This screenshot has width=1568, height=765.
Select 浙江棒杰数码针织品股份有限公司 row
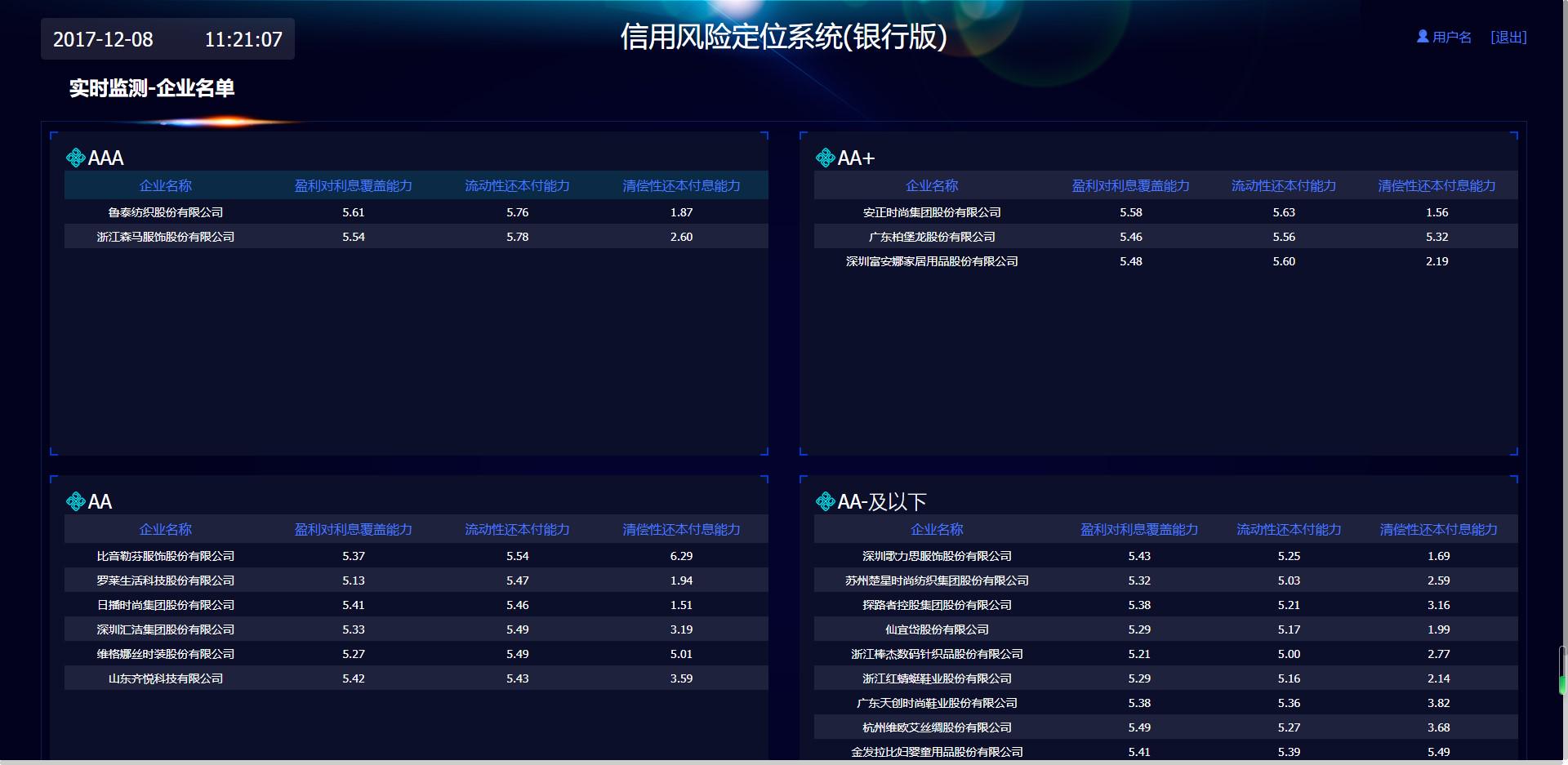point(1166,654)
